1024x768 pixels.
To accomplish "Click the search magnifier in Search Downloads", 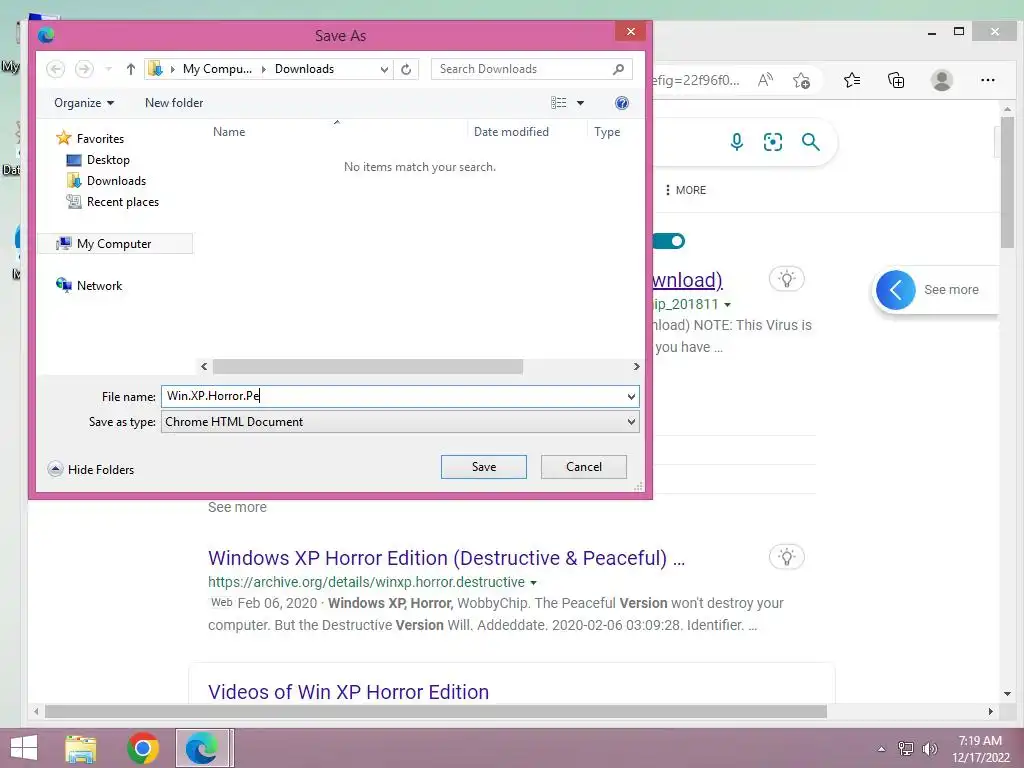I will [x=618, y=69].
